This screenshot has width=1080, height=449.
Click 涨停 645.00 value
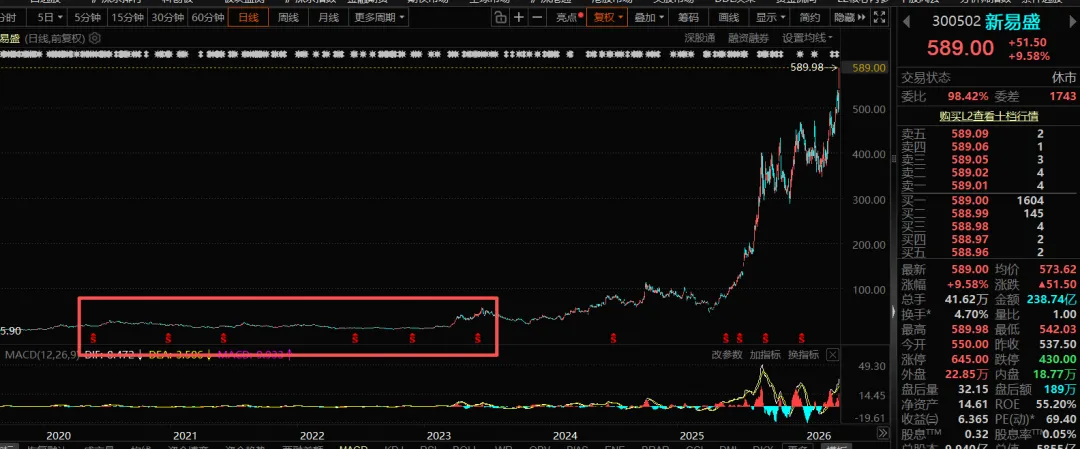click(970, 359)
